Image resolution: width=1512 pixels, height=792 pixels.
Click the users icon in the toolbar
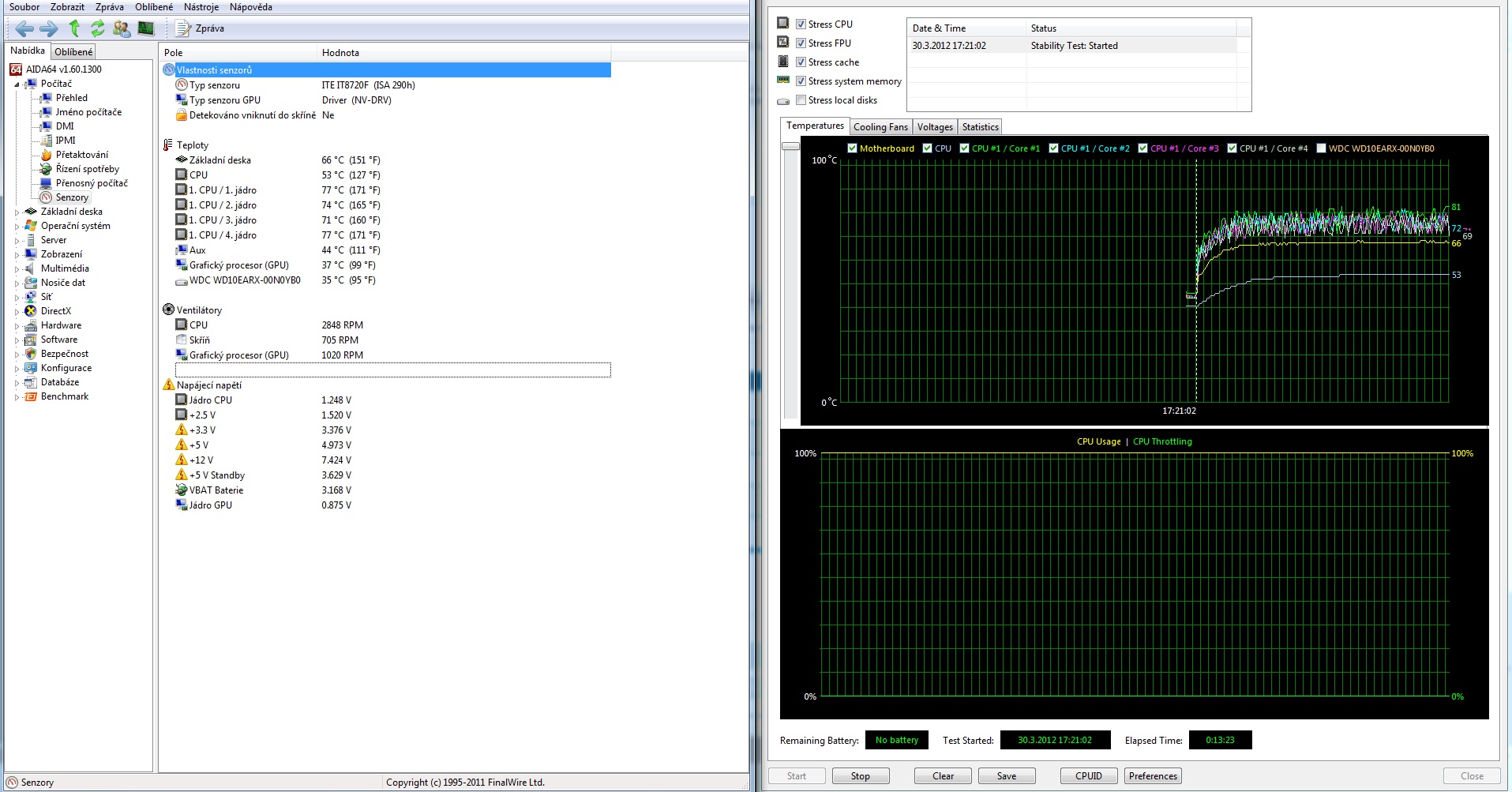122,29
